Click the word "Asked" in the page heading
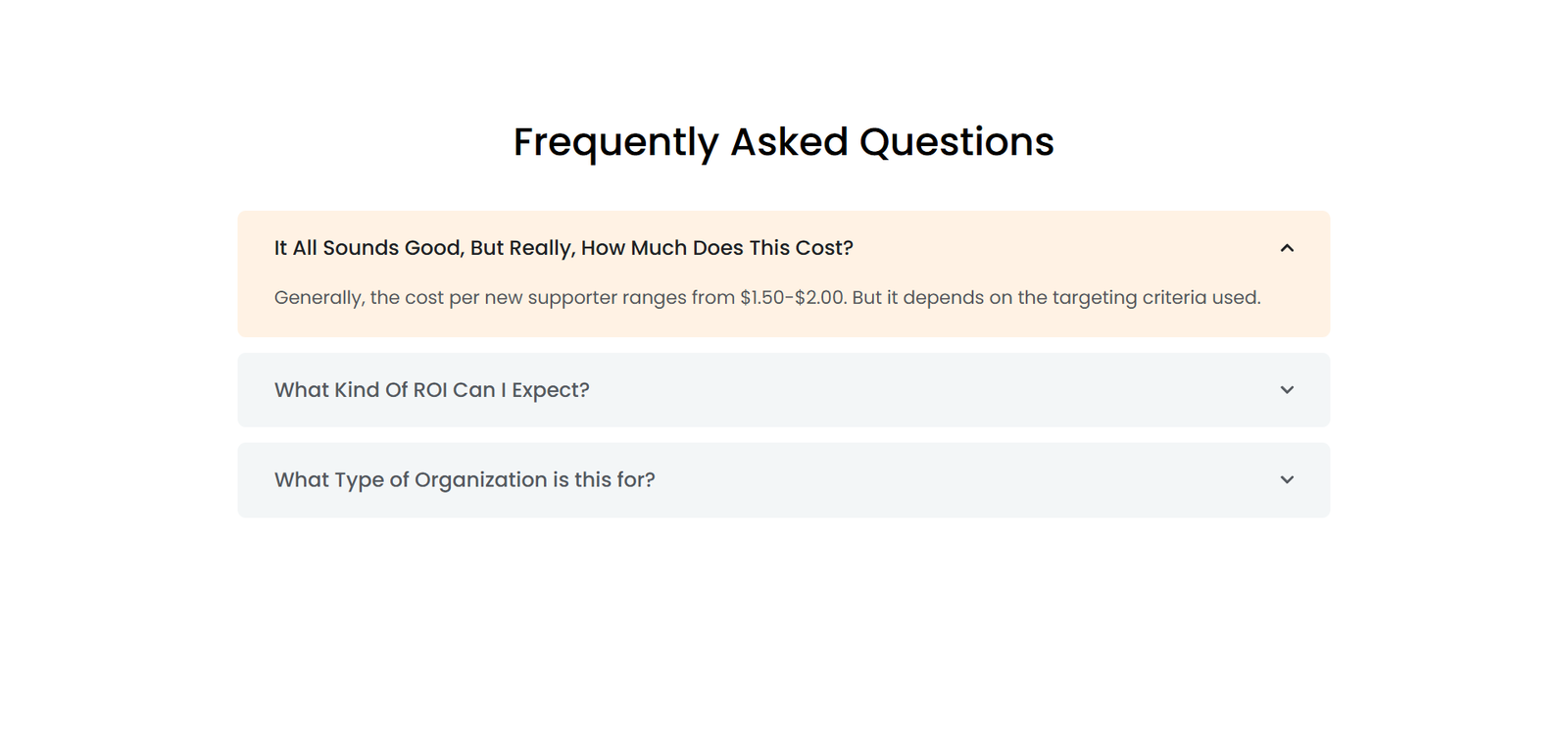 789,142
